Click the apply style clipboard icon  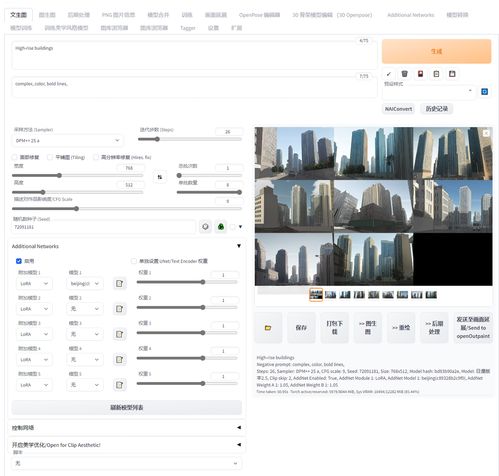point(436,74)
